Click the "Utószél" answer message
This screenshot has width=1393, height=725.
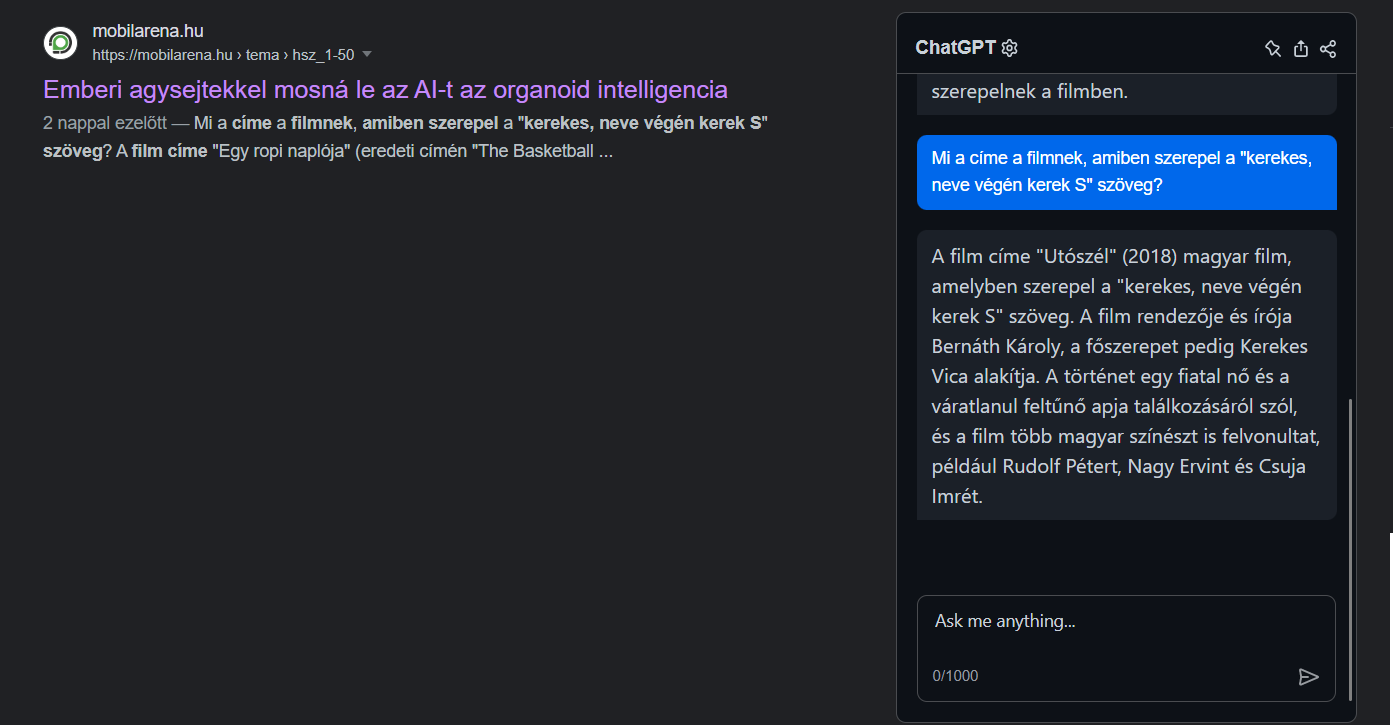coord(1127,375)
